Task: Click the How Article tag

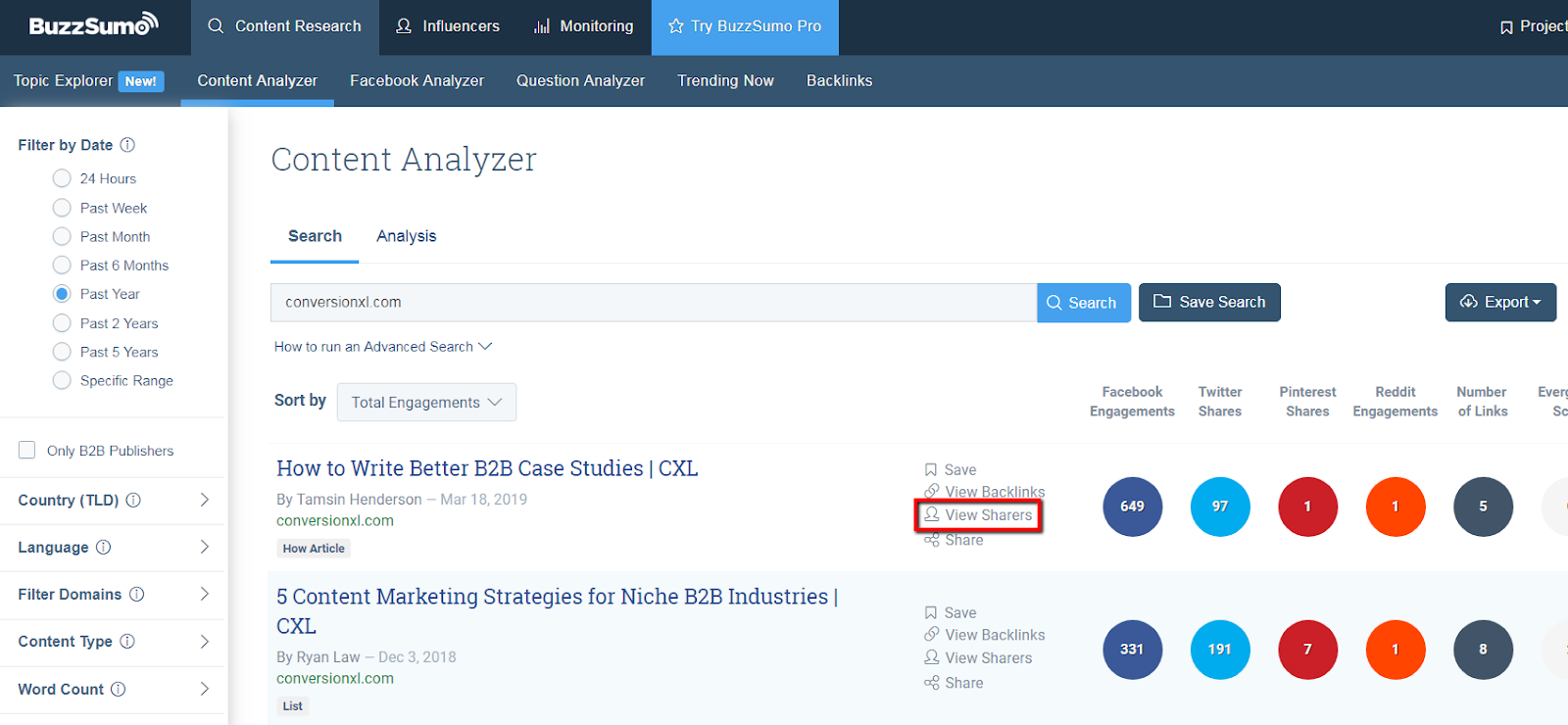Action: pyautogui.click(x=314, y=549)
